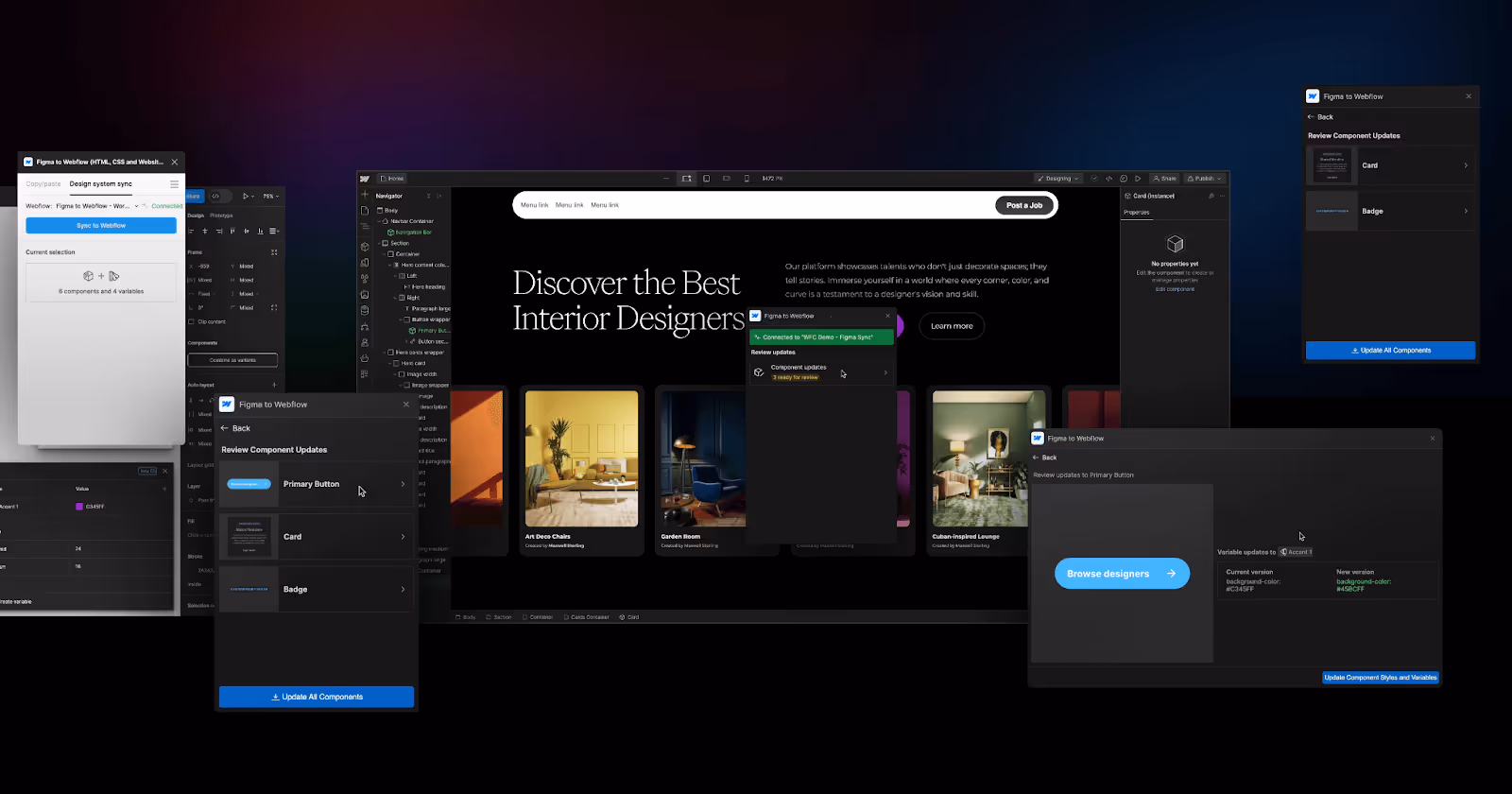The width and height of the screenshot is (1512, 794).
Task: Select the desktop breakpoint icon in Webflow toolbar
Action: tap(687, 179)
